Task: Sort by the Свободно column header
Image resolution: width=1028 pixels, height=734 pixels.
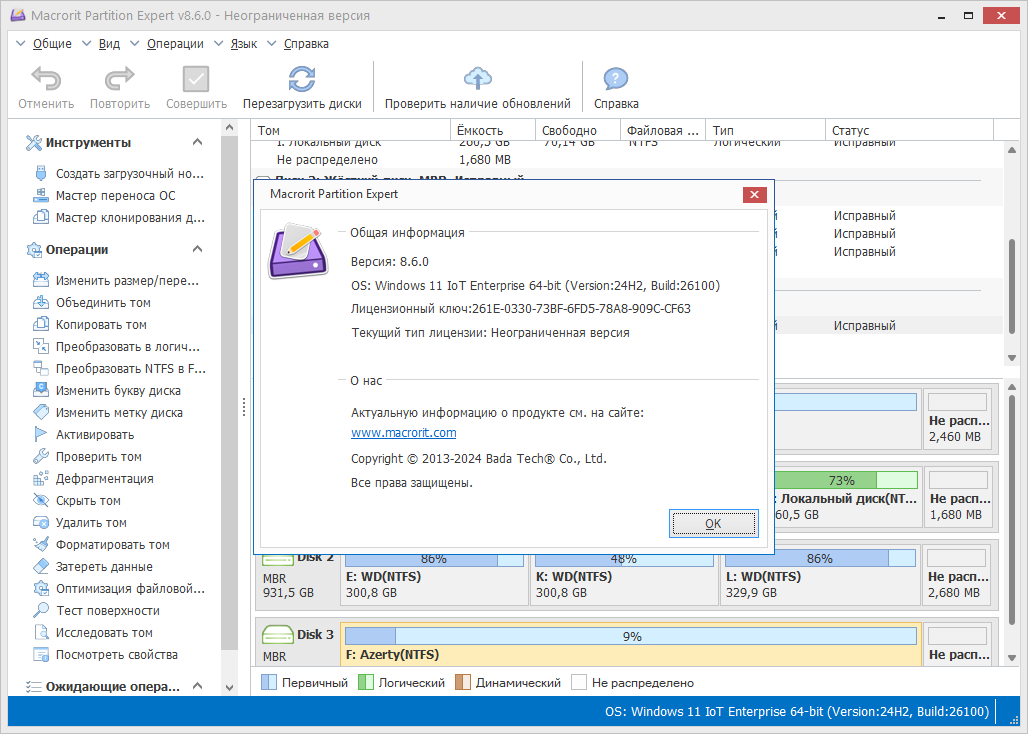Action: [578, 130]
